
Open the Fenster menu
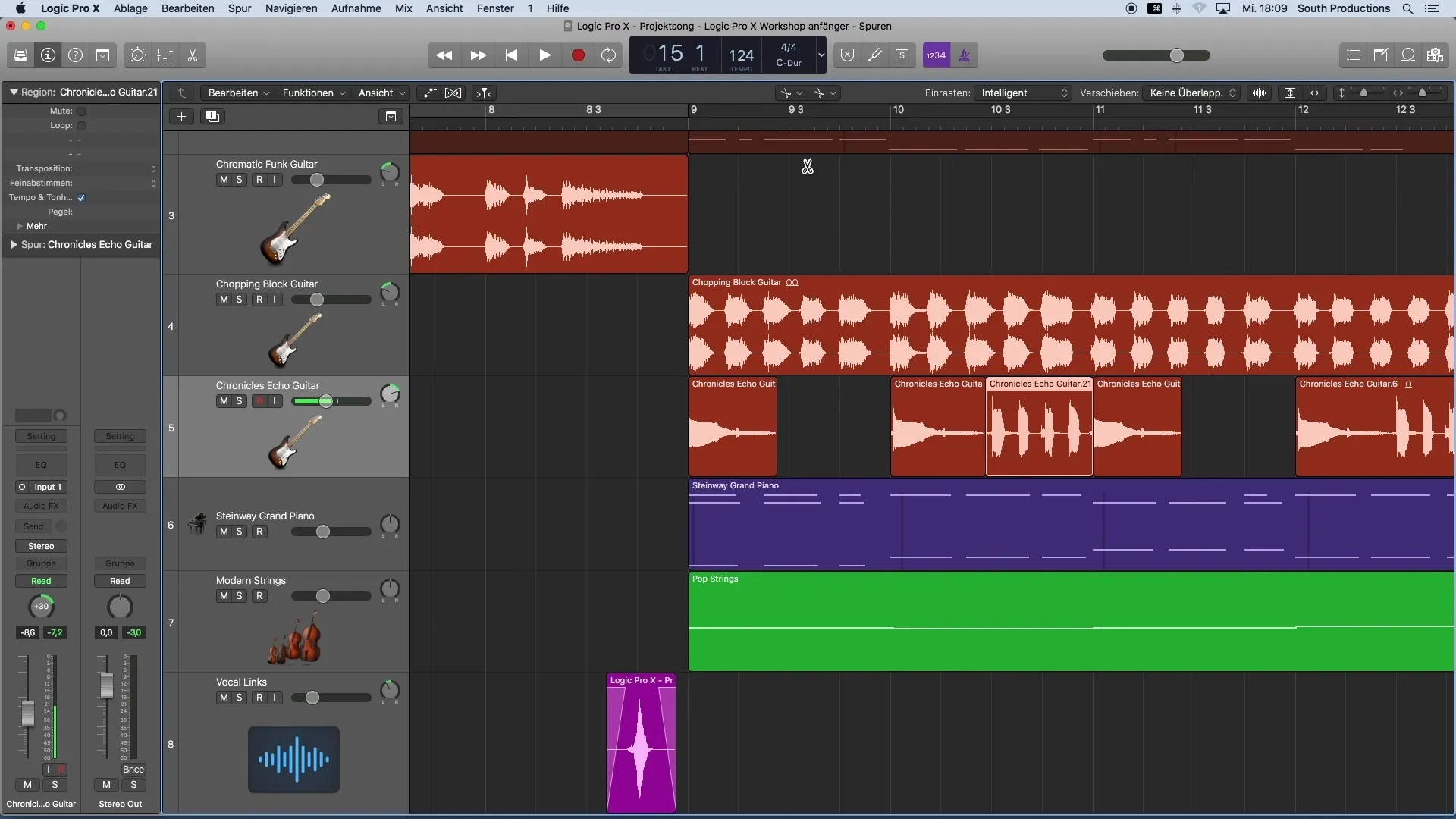495,8
